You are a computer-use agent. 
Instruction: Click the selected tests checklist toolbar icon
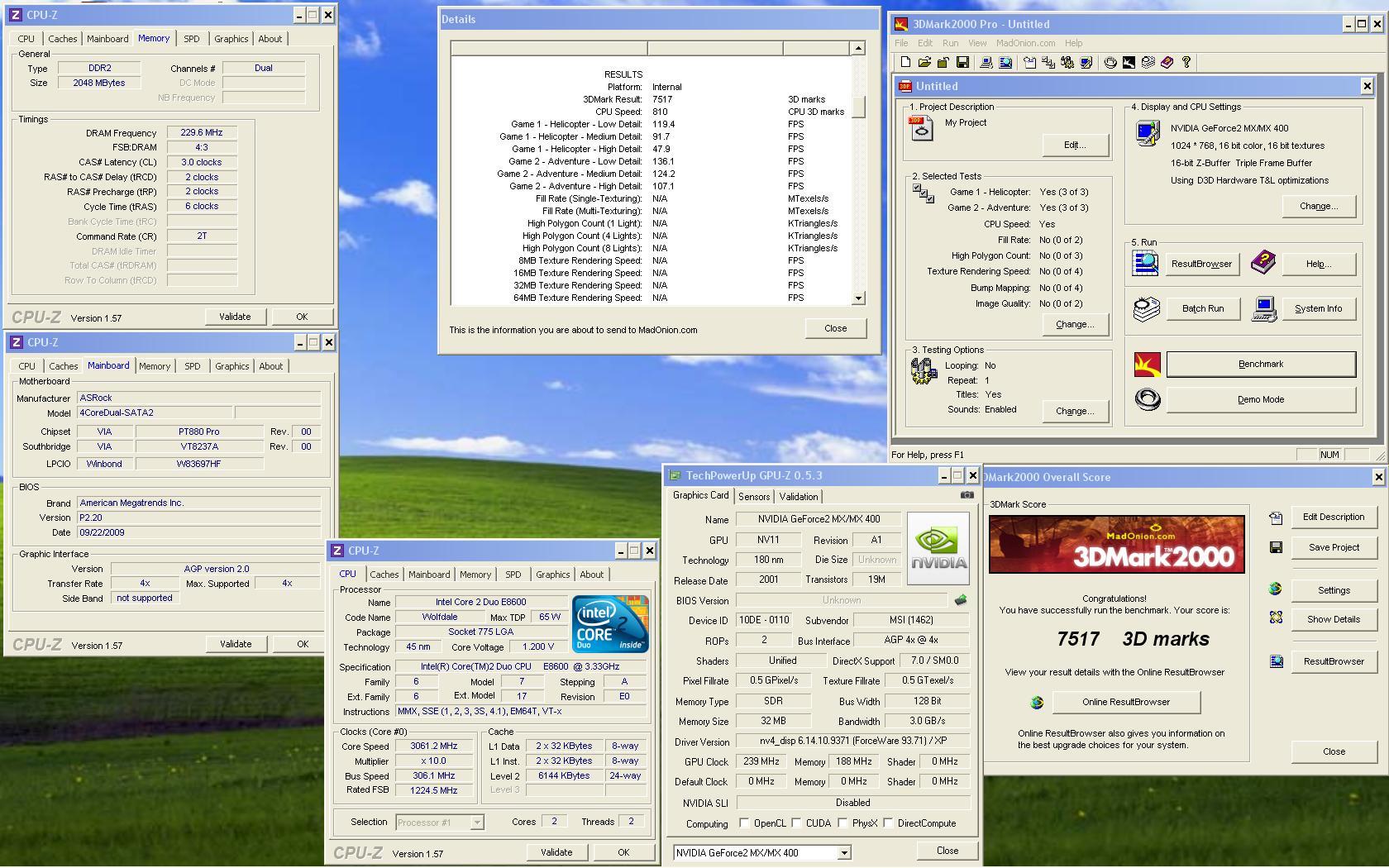point(1048,62)
